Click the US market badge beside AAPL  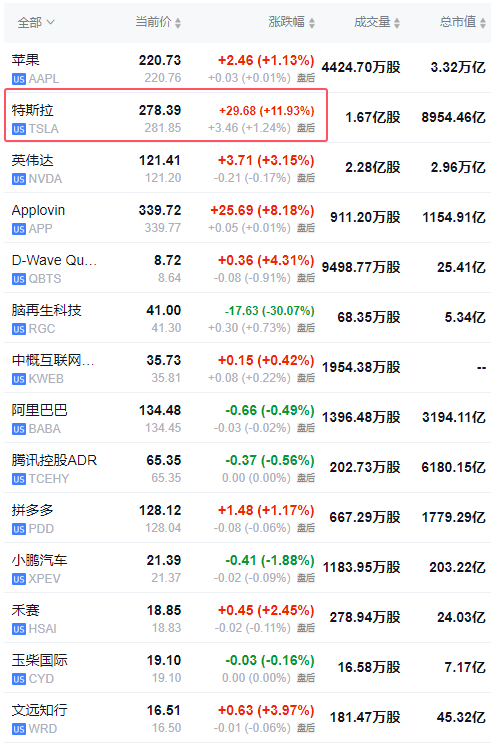tap(19, 79)
